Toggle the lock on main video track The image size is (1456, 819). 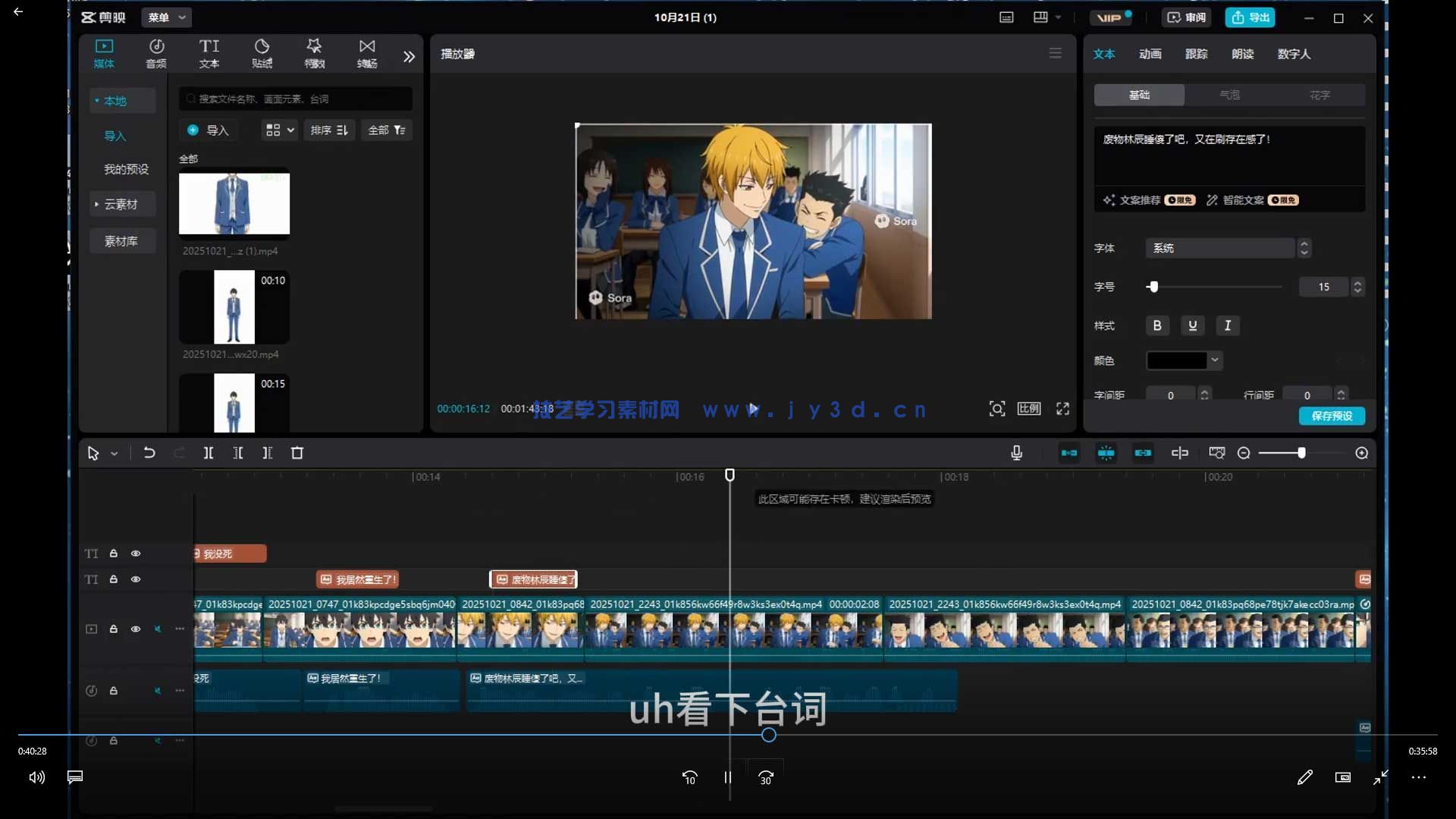tap(114, 629)
